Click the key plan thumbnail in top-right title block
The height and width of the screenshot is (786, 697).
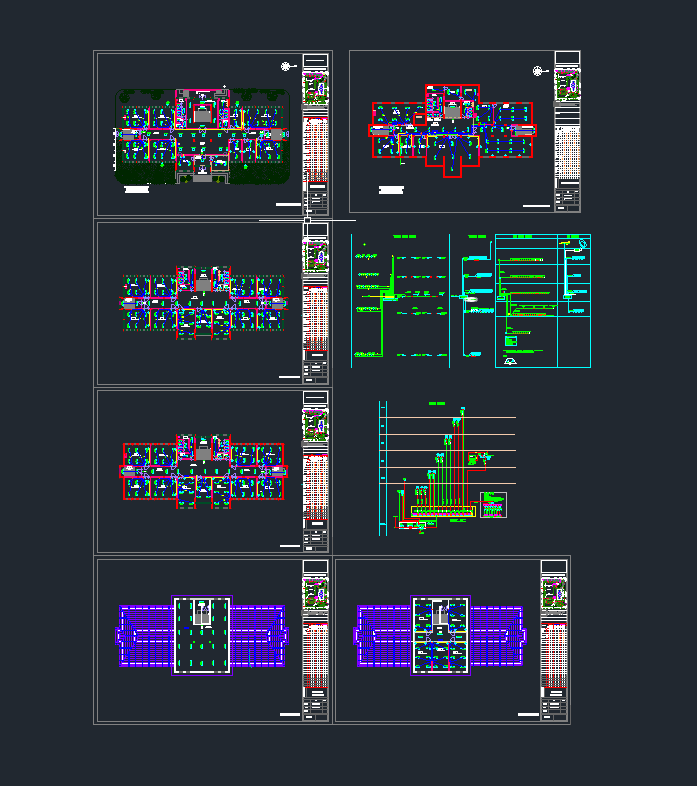567,84
